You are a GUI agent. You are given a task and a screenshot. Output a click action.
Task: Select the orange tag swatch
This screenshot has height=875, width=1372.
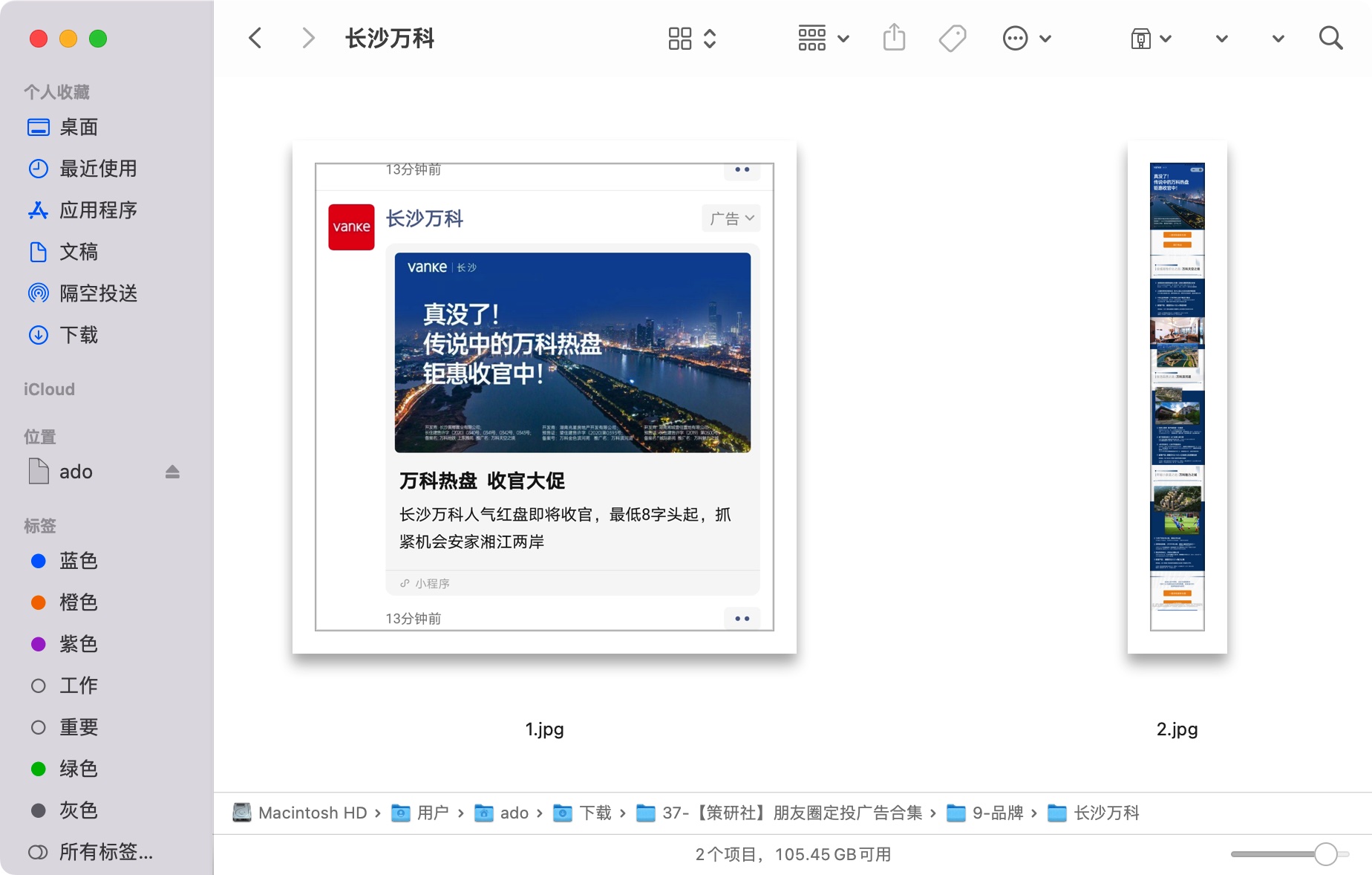coord(39,602)
